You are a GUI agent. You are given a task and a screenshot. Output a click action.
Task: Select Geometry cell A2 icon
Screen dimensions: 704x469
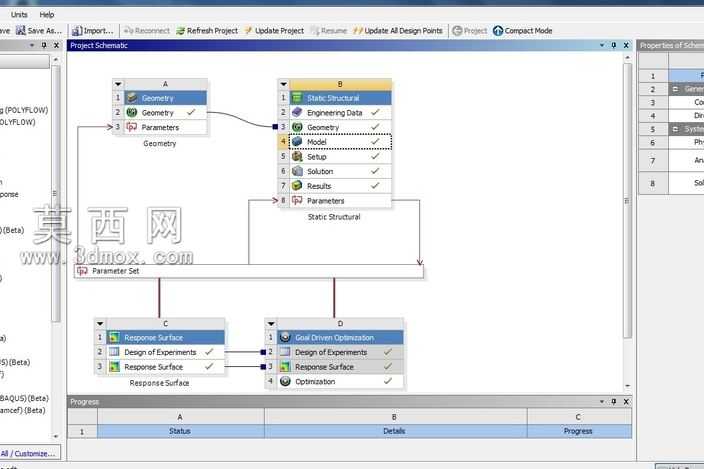(x=132, y=113)
